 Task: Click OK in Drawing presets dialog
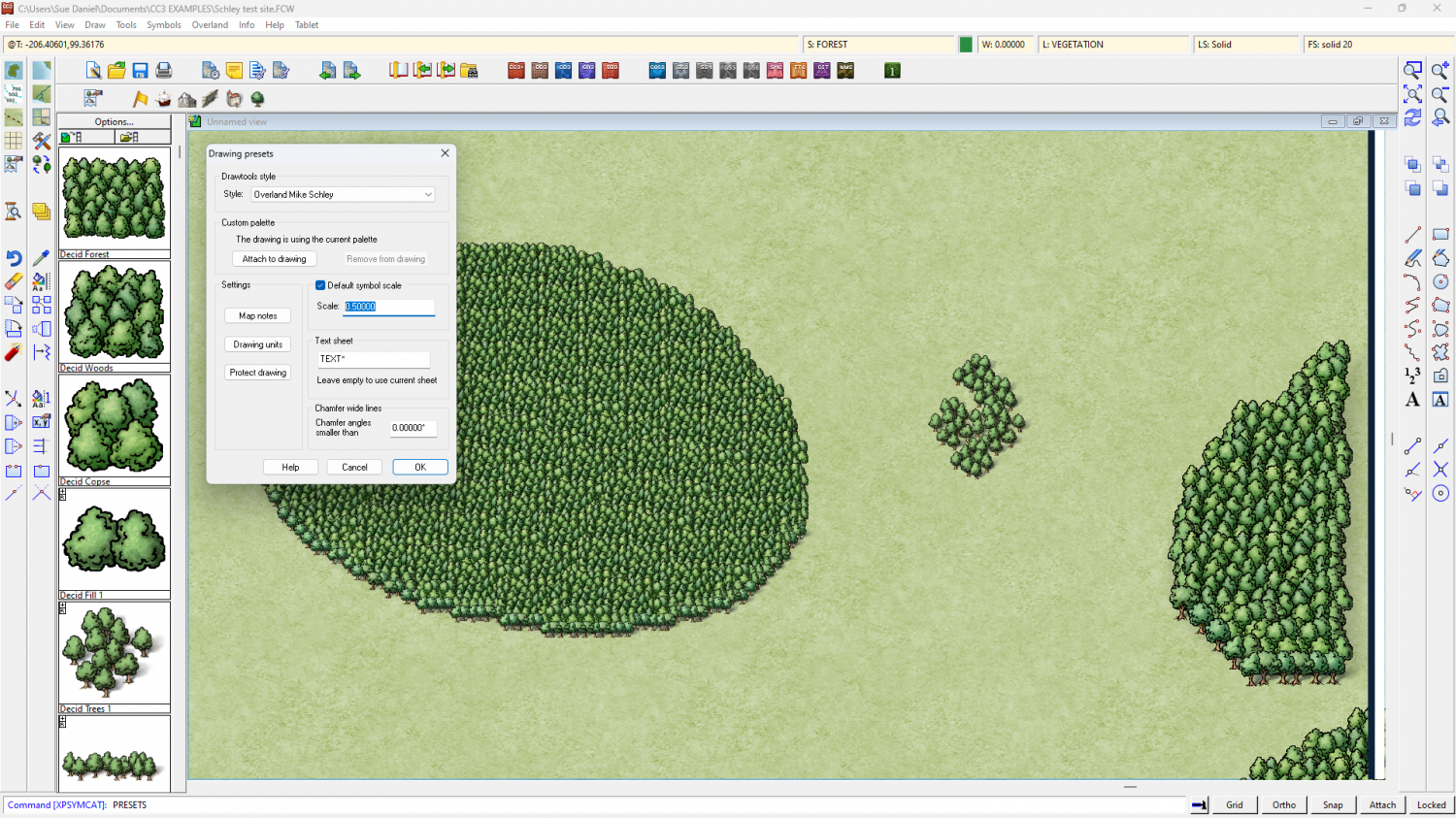click(x=420, y=468)
